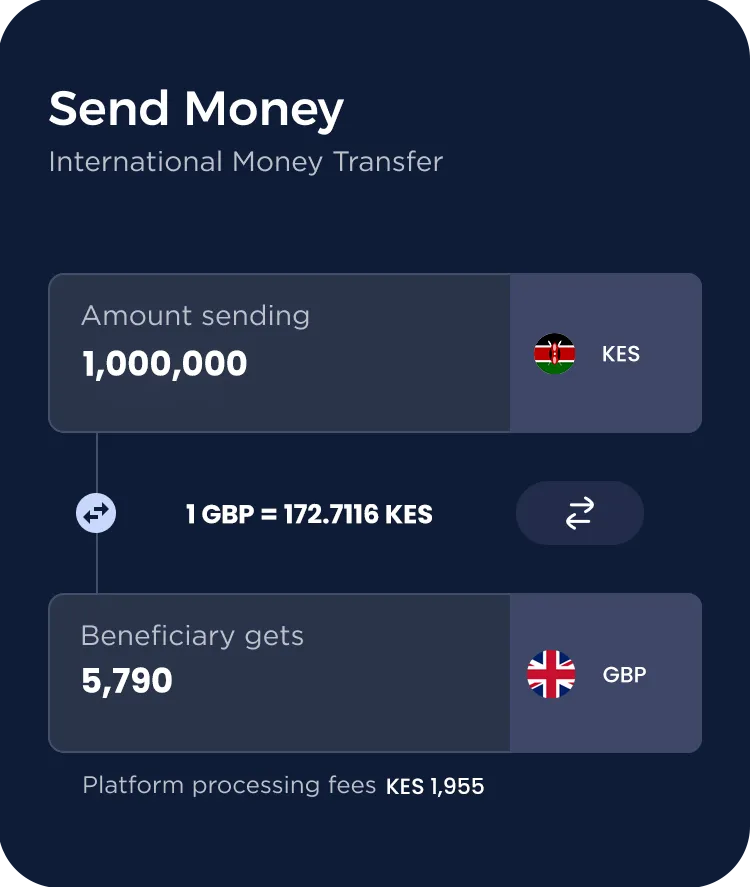Click the KES currency code text

(621, 354)
